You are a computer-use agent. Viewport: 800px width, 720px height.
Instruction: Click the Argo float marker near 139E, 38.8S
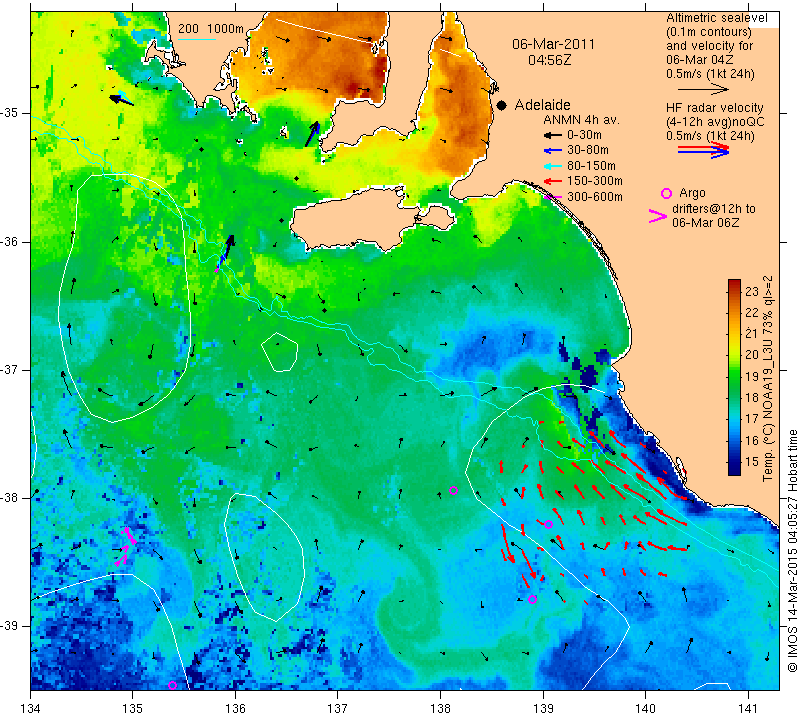532,599
